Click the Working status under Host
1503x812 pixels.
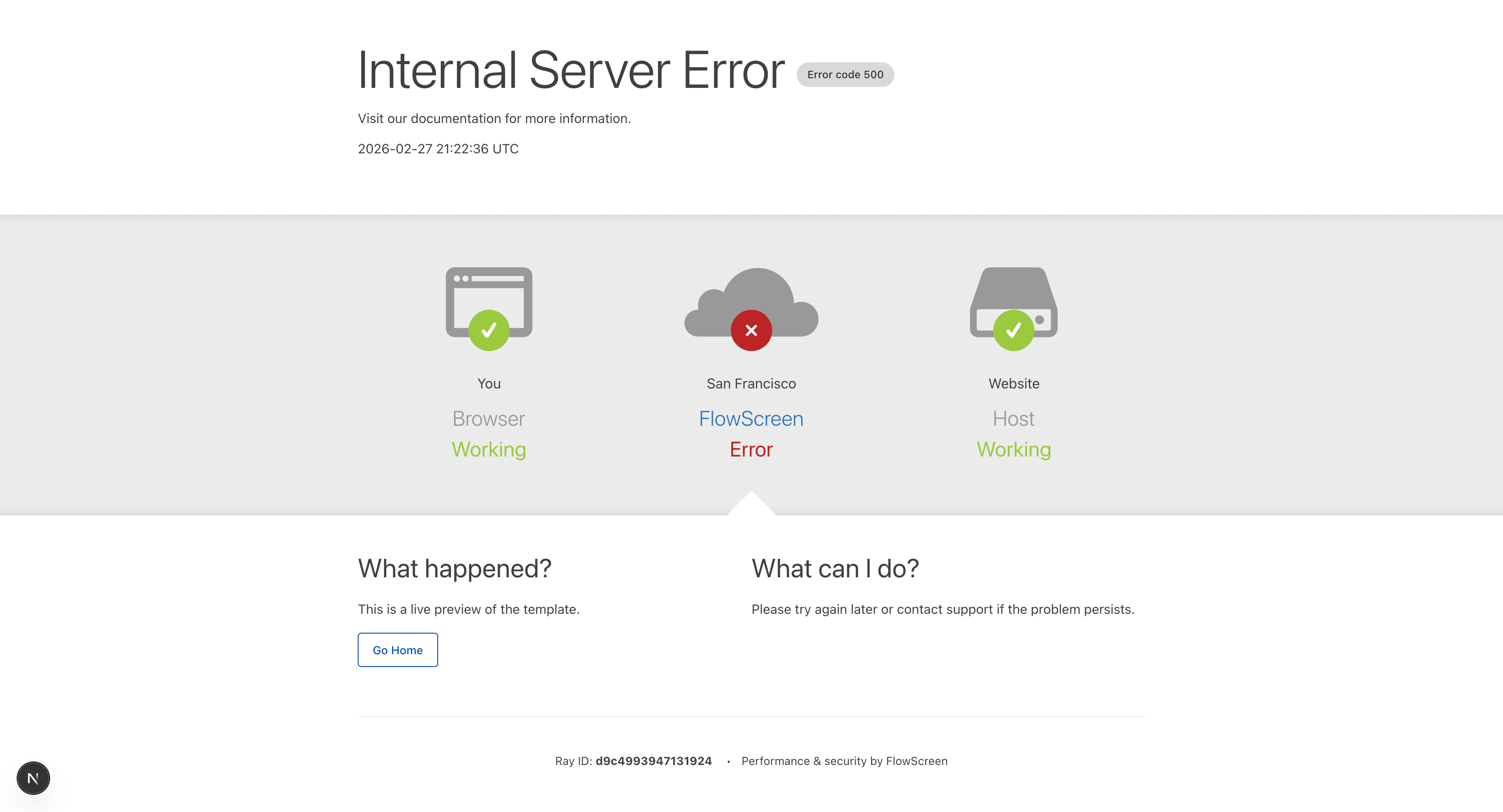(1013, 449)
